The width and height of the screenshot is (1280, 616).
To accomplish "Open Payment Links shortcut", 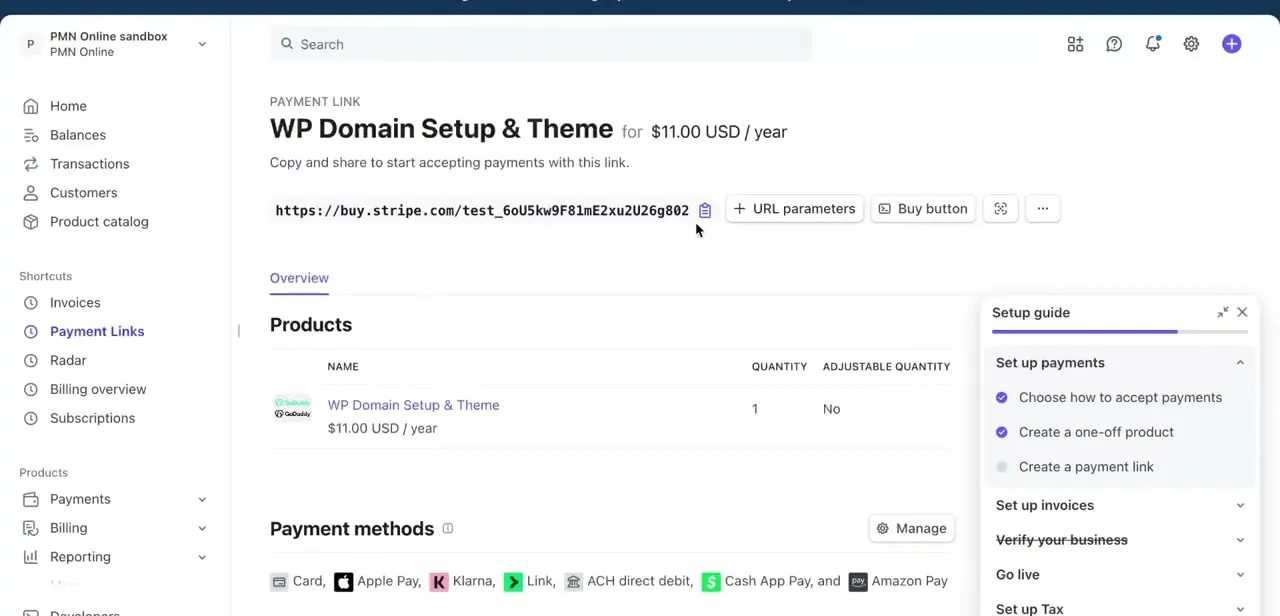I will click(x=97, y=332).
